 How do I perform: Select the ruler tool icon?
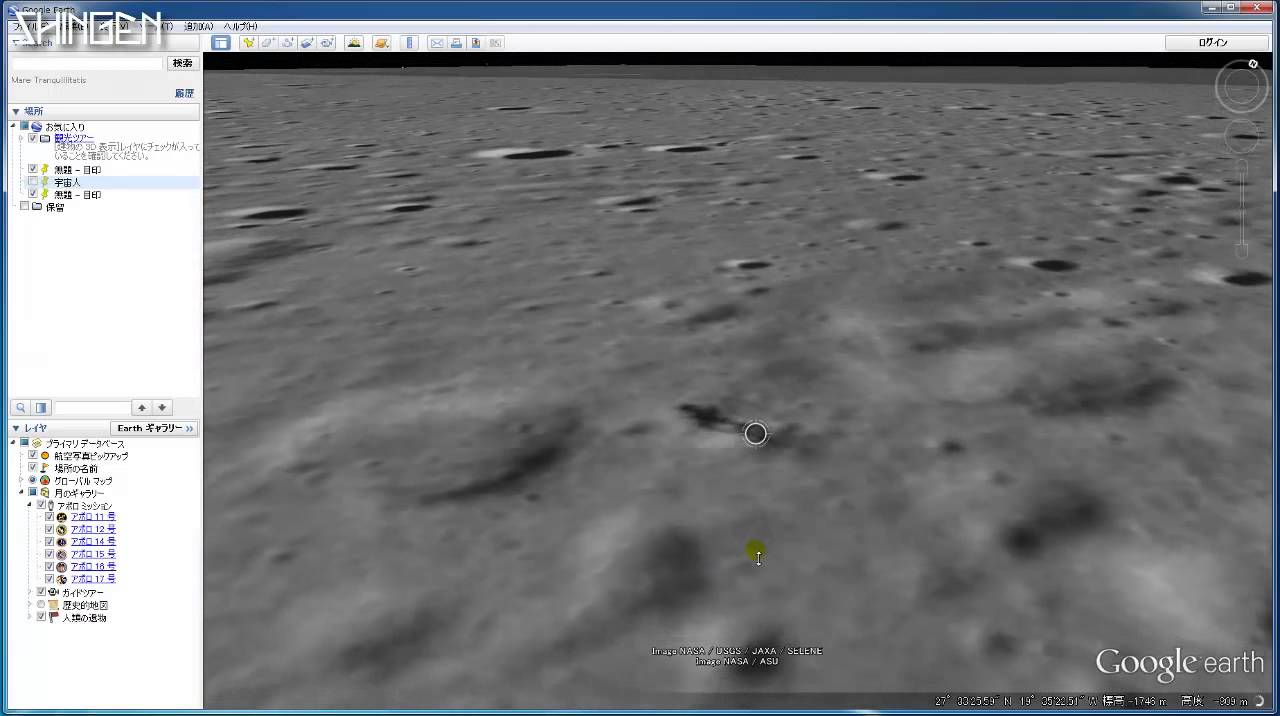(x=409, y=43)
